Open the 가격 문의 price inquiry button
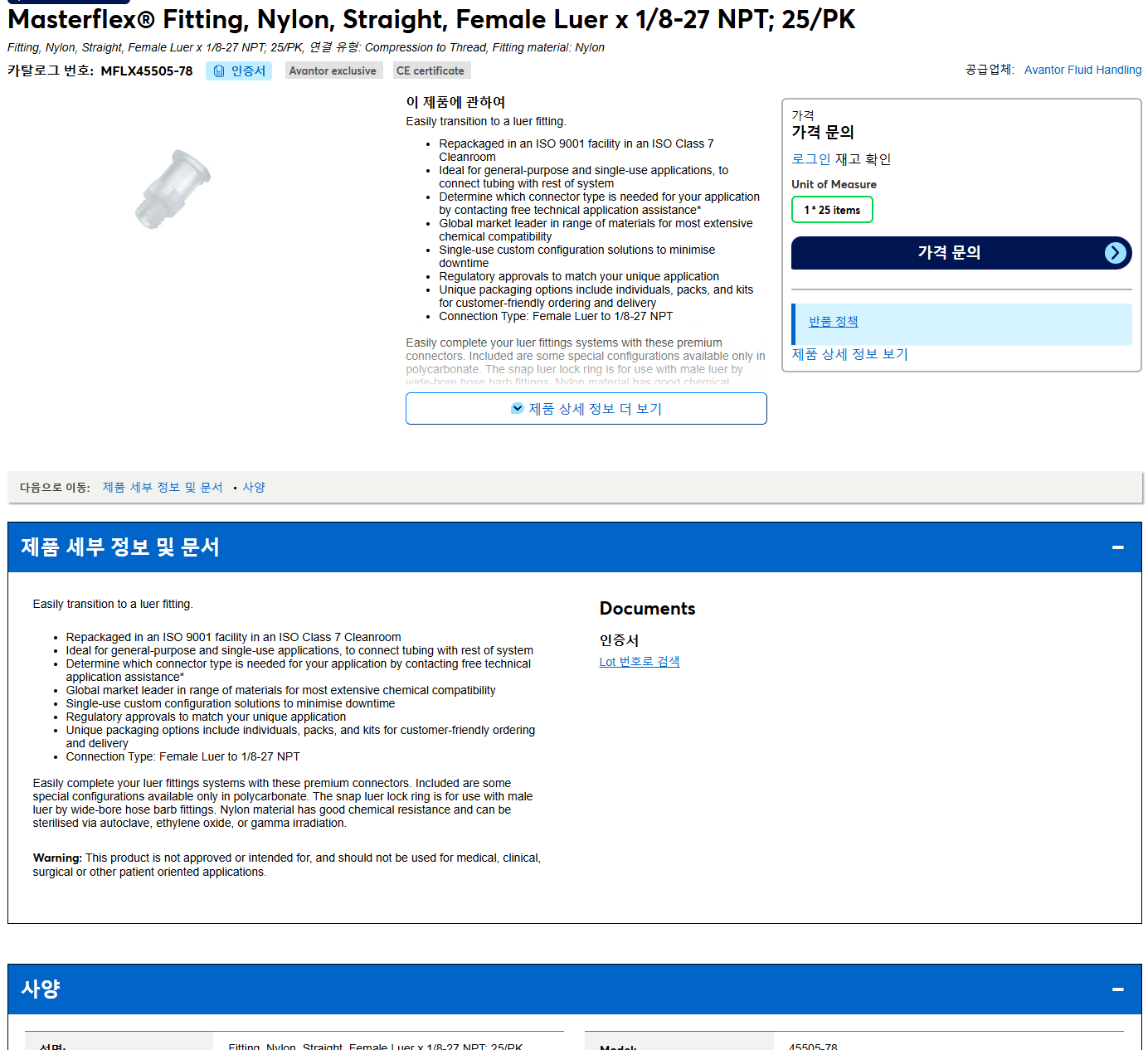This screenshot has height=1050, width=1148. click(x=961, y=253)
